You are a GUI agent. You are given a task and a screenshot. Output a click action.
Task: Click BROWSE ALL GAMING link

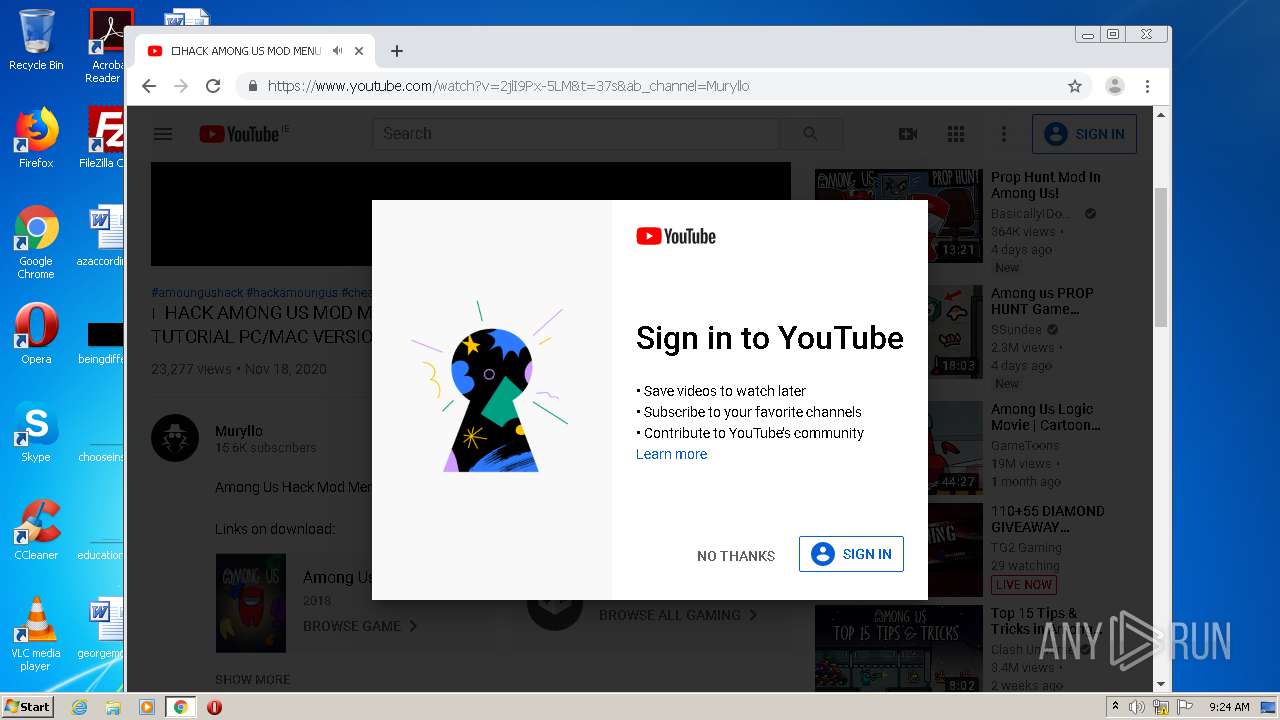click(x=678, y=615)
